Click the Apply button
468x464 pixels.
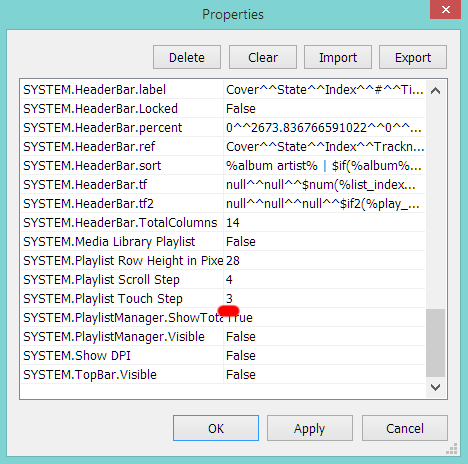click(310, 428)
